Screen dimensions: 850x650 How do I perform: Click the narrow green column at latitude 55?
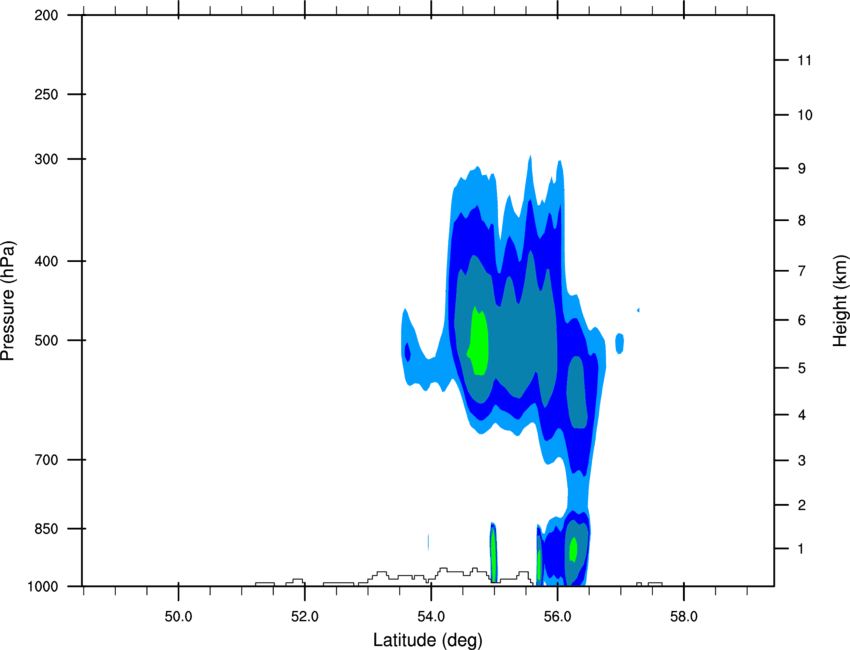(x=493, y=553)
